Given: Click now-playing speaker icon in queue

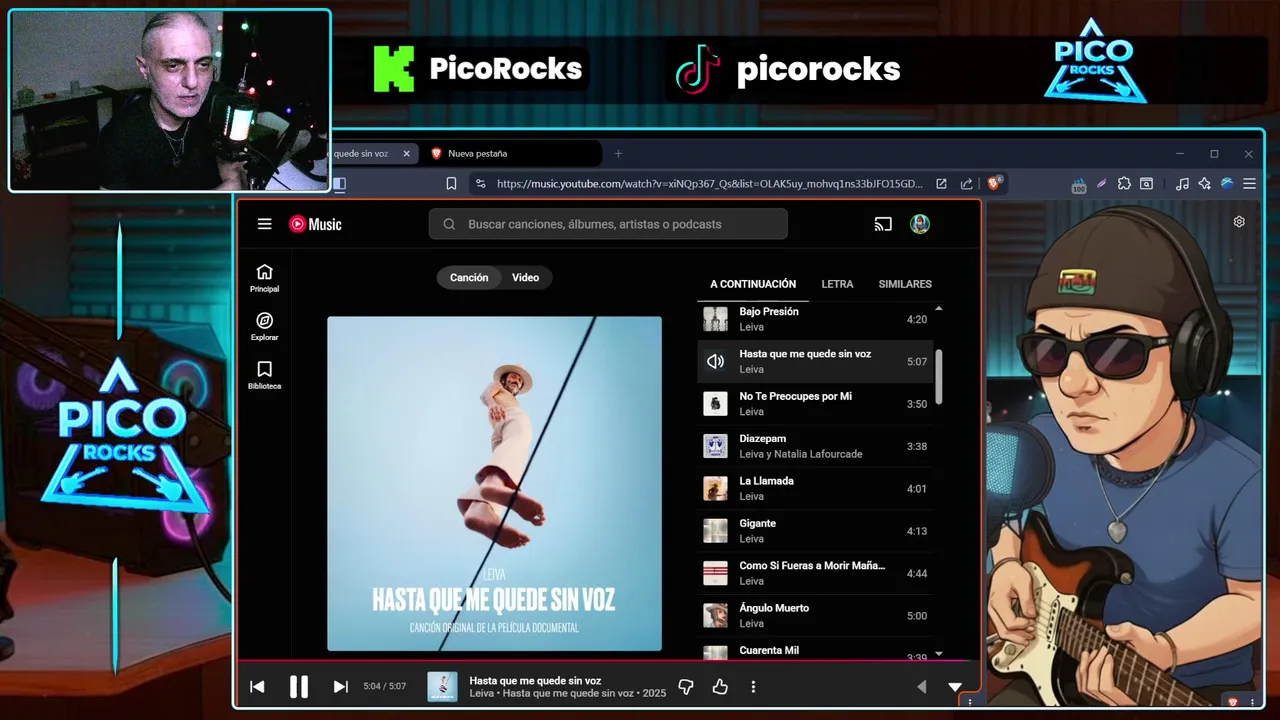Looking at the screenshot, I should 715,362.
